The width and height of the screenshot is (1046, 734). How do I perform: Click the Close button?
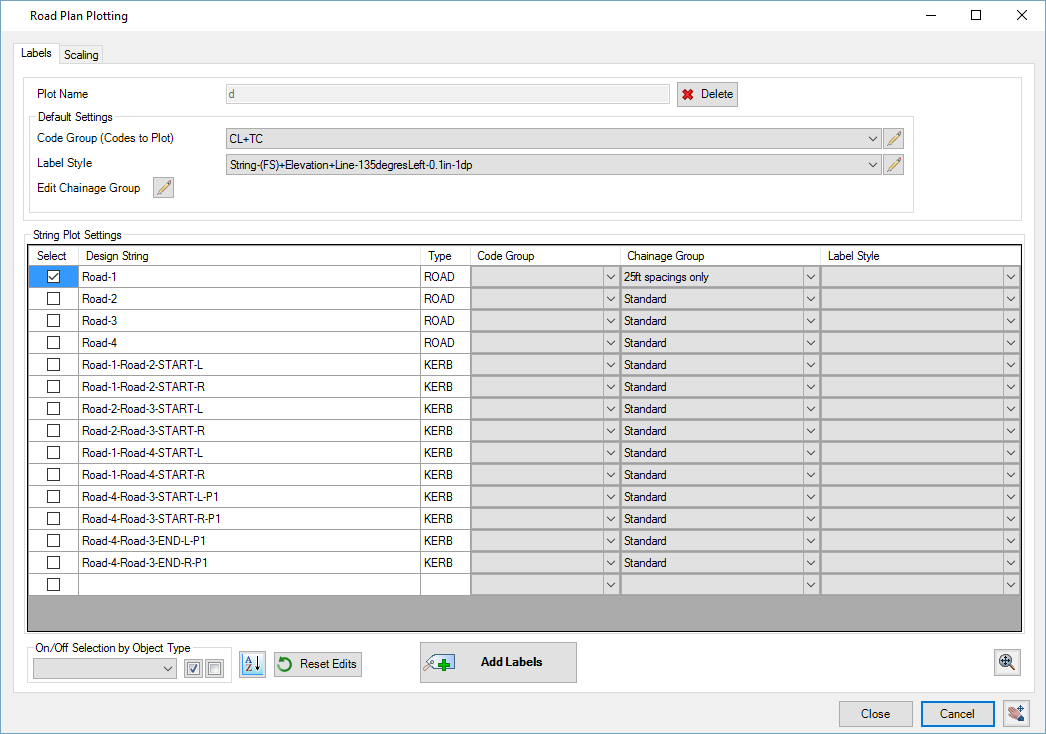[x=875, y=713]
